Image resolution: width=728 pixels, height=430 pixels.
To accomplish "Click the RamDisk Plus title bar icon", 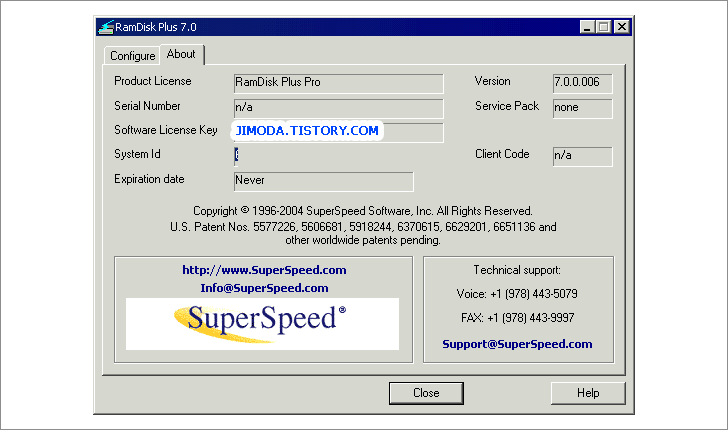I will pyautogui.click(x=106, y=27).
